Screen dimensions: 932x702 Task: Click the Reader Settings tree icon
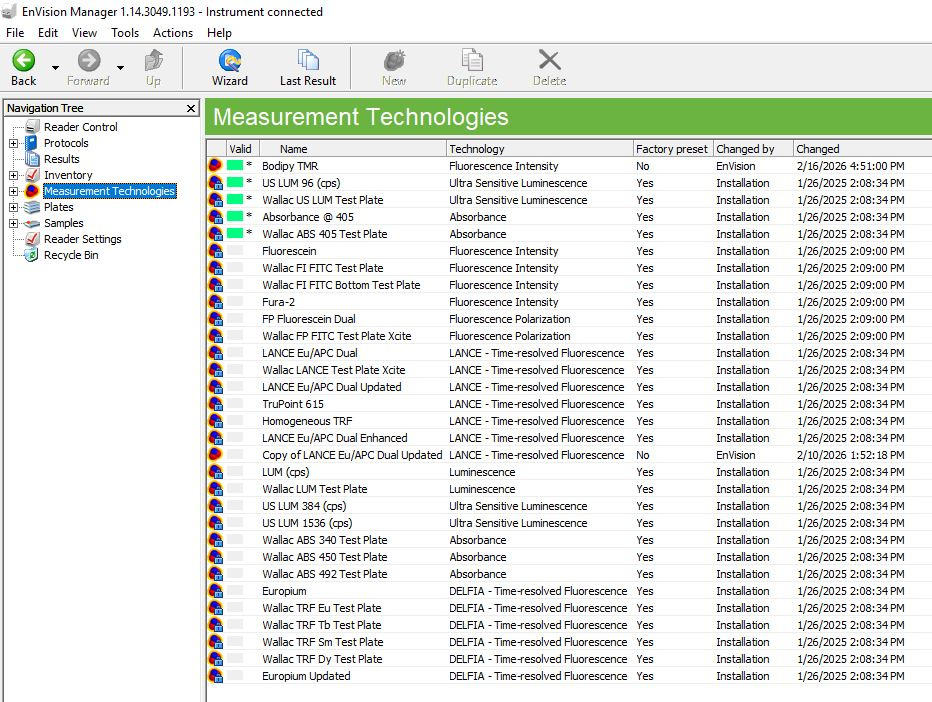(x=32, y=239)
